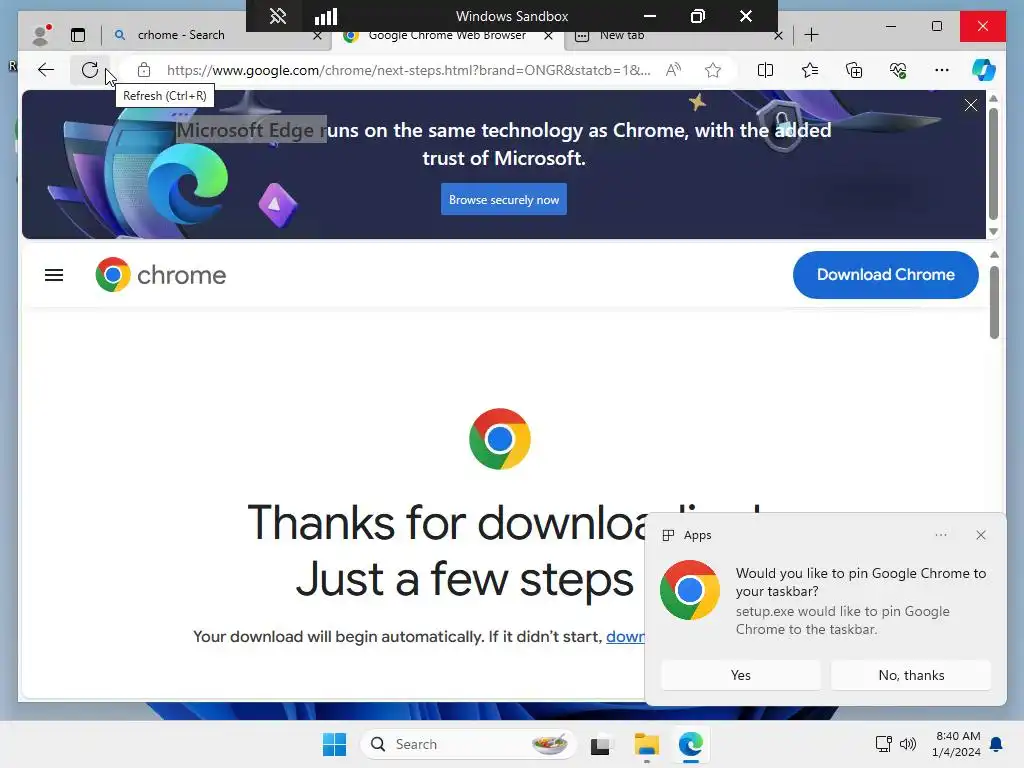
Task: Open the tab actions menu icon
Action: (78, 35)
